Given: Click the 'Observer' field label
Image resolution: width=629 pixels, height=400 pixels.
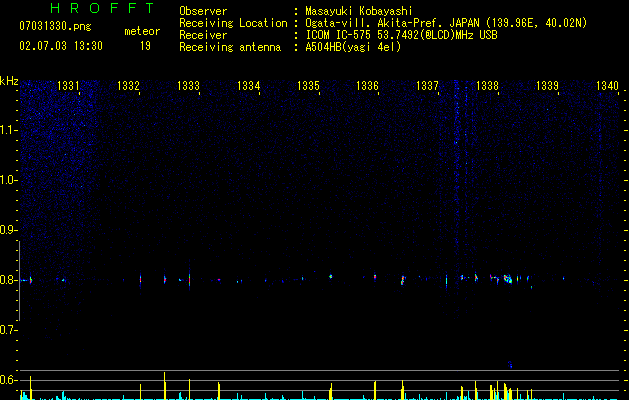Looking at the screenshot, I should pyautogui.click(x=203, y=11).
